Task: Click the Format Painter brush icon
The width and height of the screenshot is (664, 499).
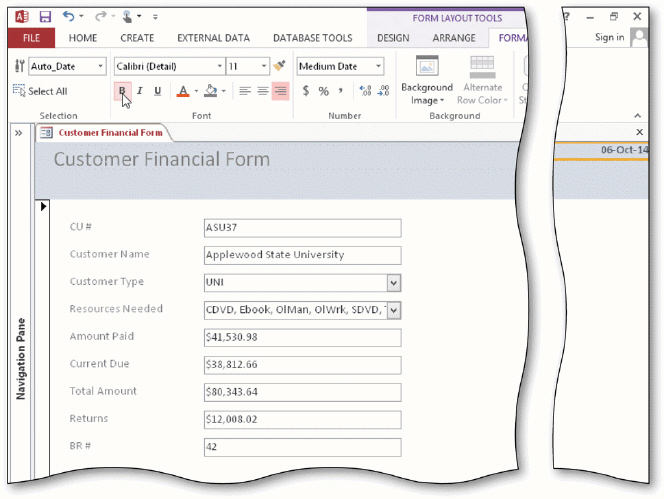Action: [279, 66]
